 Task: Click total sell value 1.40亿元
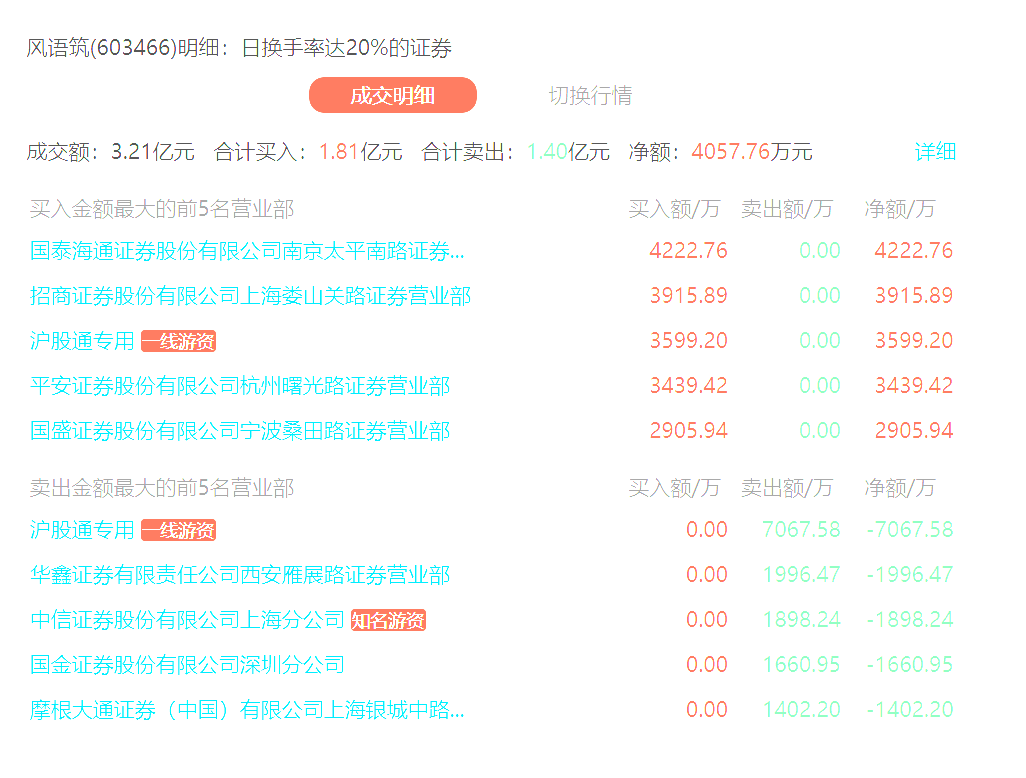coord(568,152)
